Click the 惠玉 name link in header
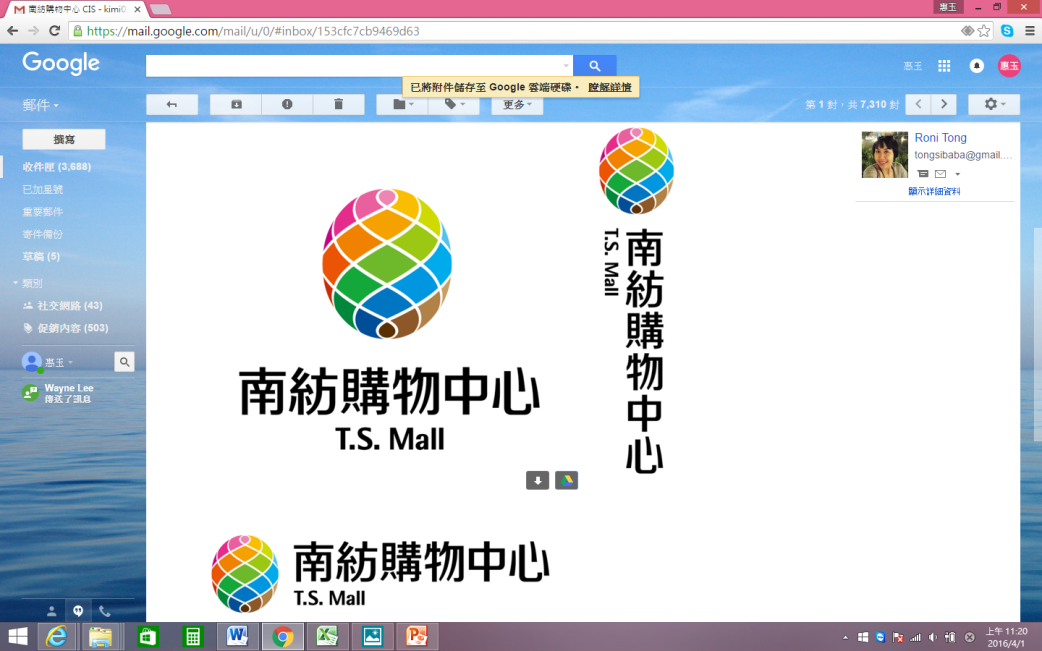Screen dimensions: 1042x651 coord(912,66)
